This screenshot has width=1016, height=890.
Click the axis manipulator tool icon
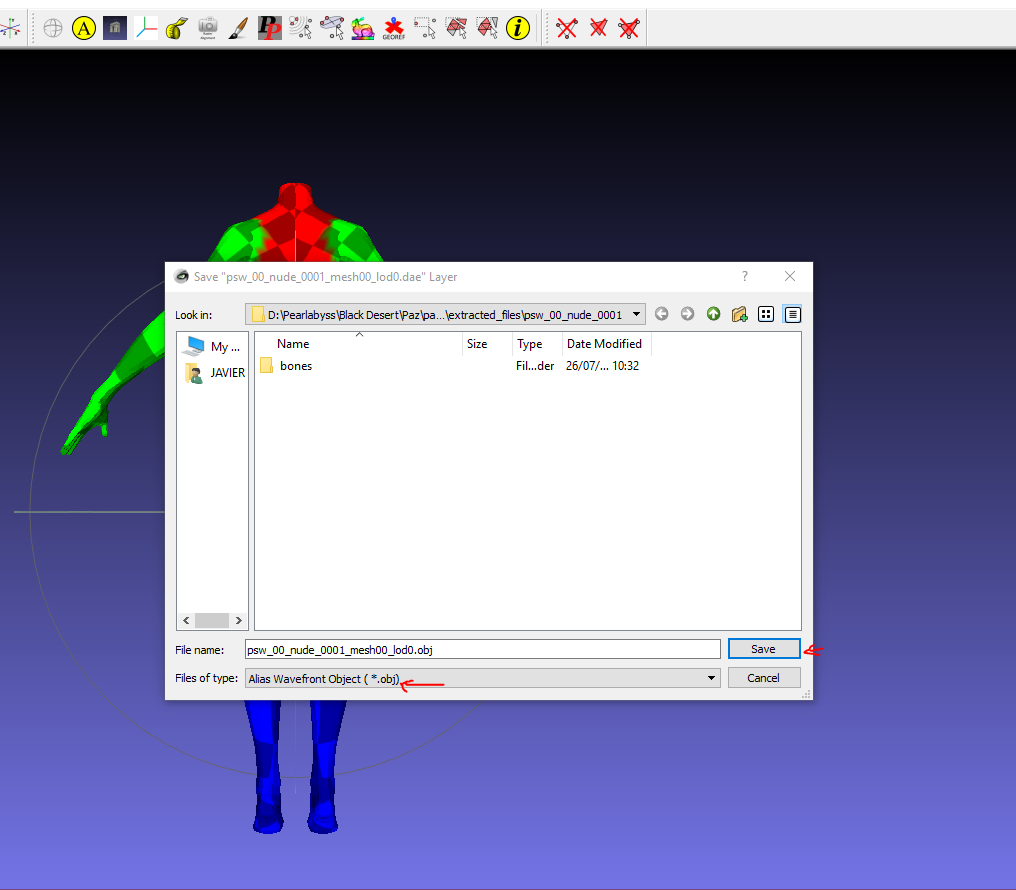tap(146, 28)
